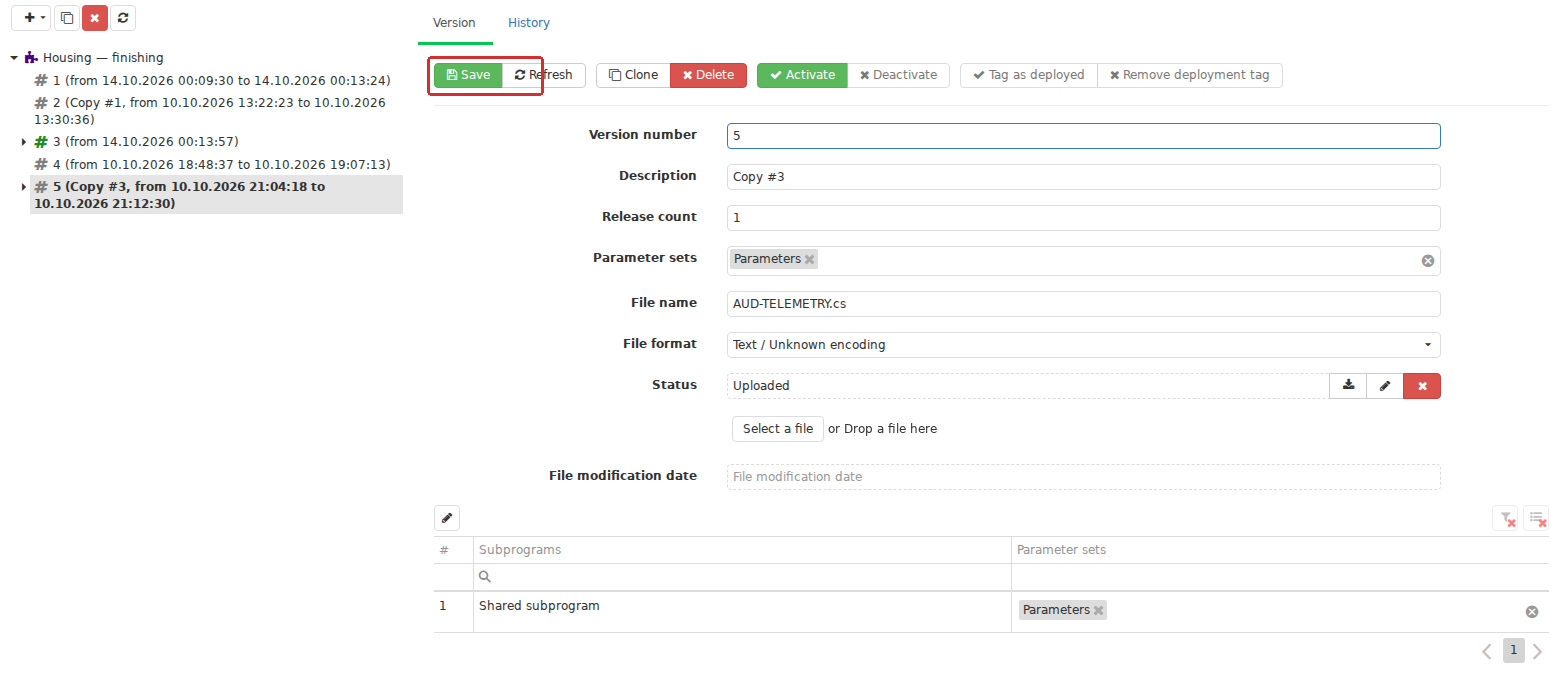Edit uploaded file with pencil icon
1559x673 pixels.
pos(1385,386)
